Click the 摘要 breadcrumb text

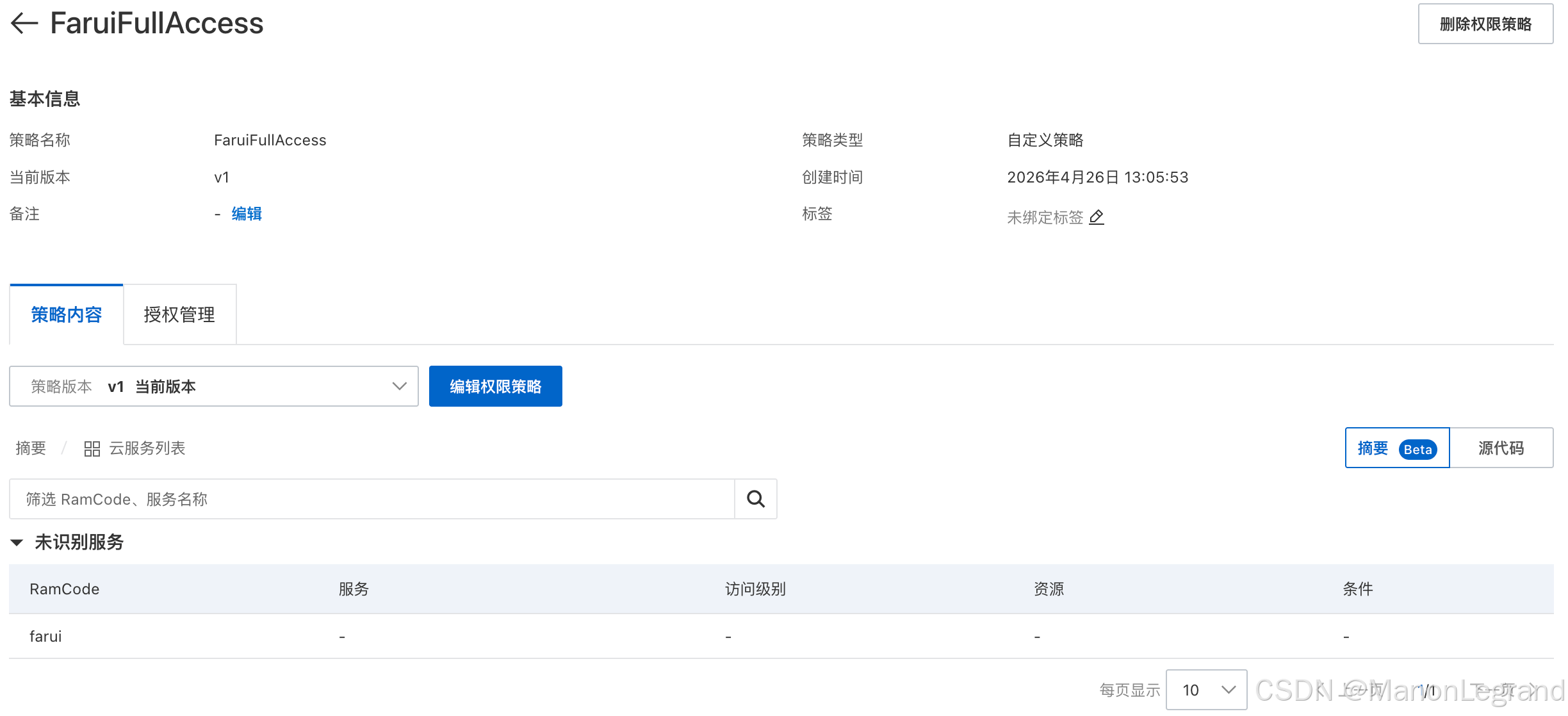tap(31, 448)
